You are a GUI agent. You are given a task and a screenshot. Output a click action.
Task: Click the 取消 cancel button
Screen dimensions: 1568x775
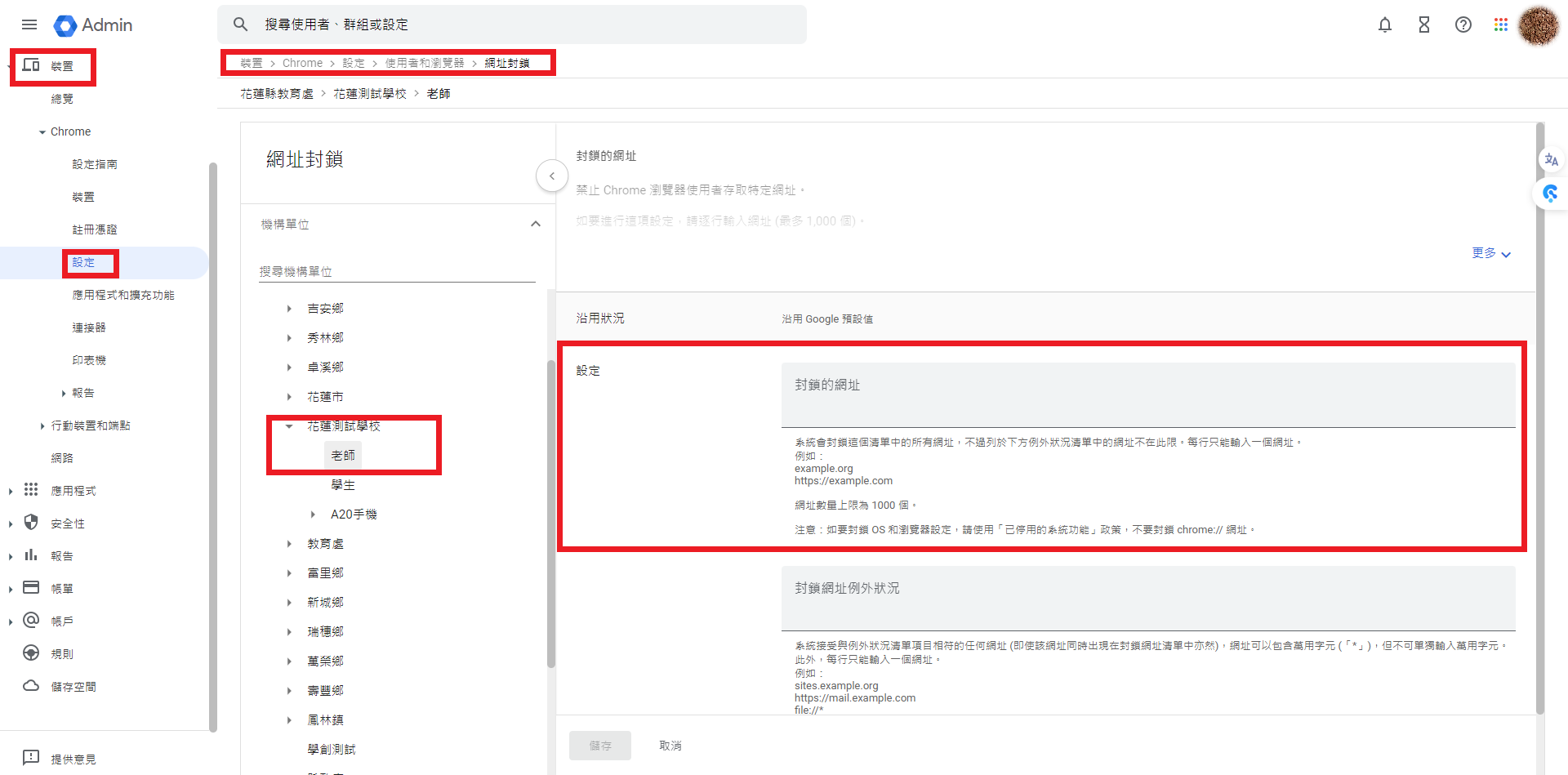670,746
